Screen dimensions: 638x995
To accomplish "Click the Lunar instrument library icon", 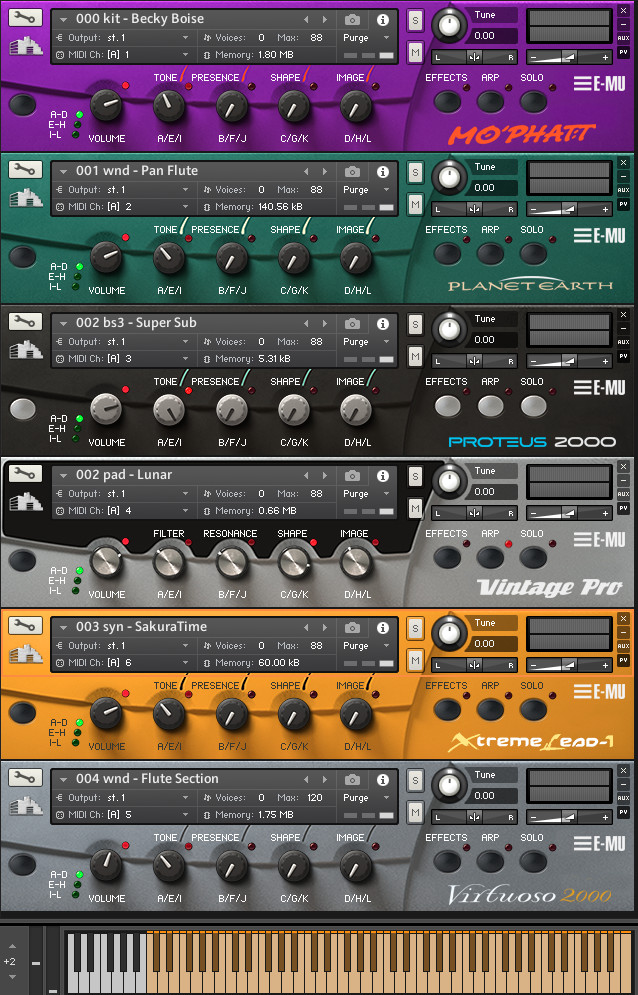I will (x=25, y=502).
